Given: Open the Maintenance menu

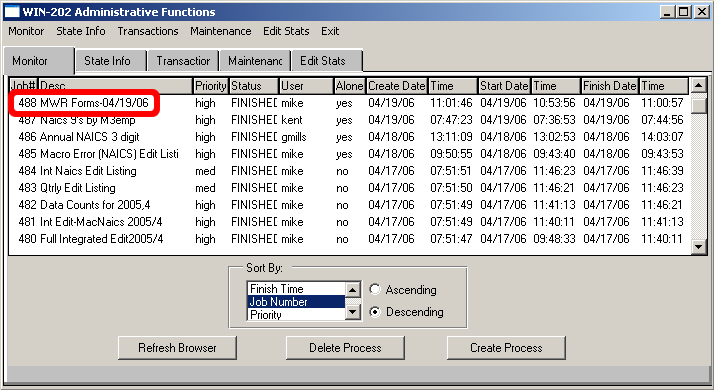Looking at the screenshot, I should pos(220,31).
